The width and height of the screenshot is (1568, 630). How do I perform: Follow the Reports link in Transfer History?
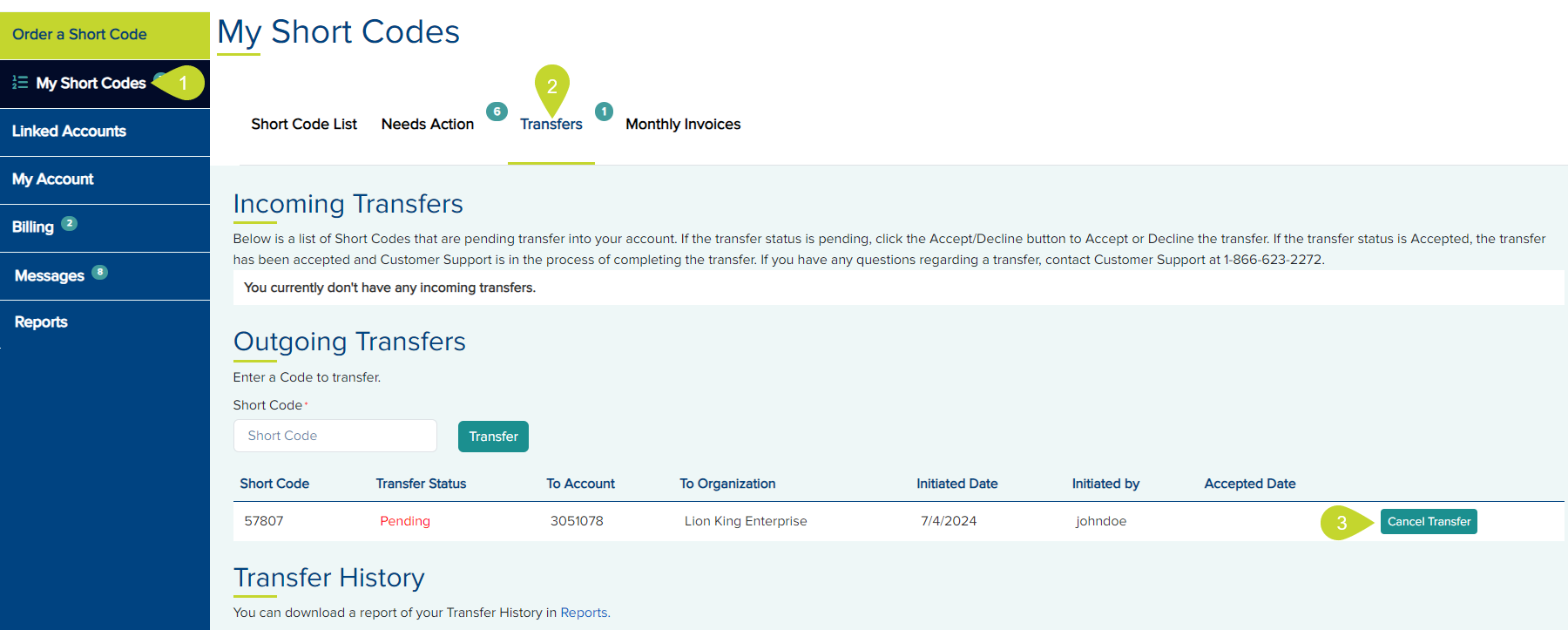click(584, 613)
